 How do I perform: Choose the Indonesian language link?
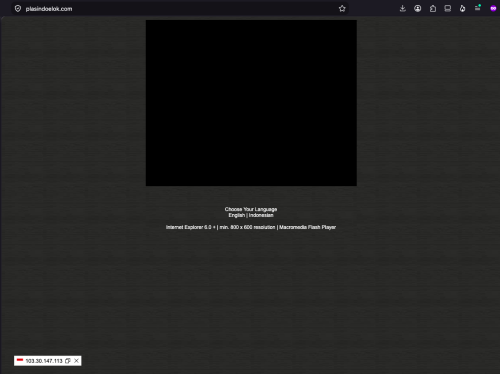click(x=261, y=215)
